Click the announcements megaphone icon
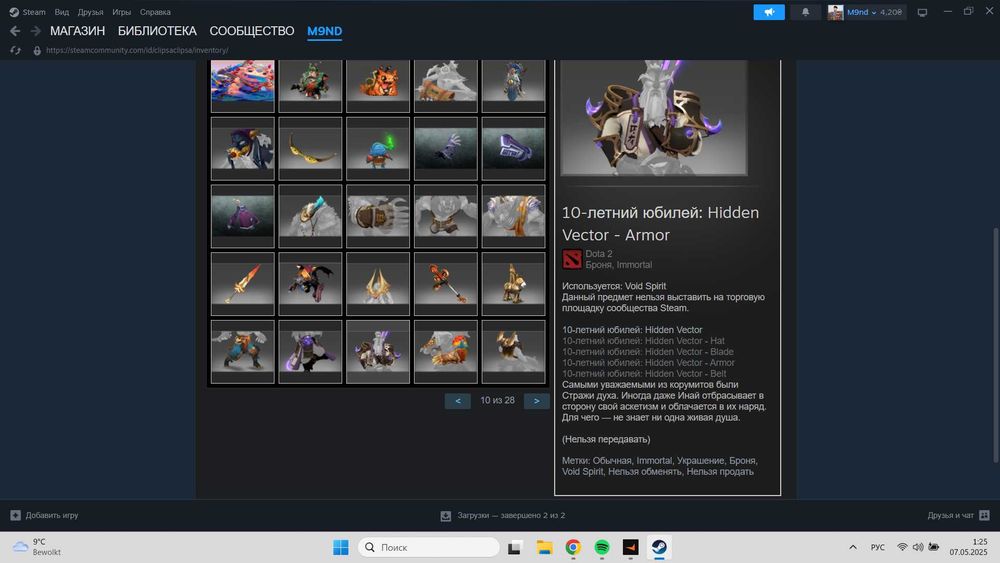The height and width of the screenshot is (563, 1000). 768,12
